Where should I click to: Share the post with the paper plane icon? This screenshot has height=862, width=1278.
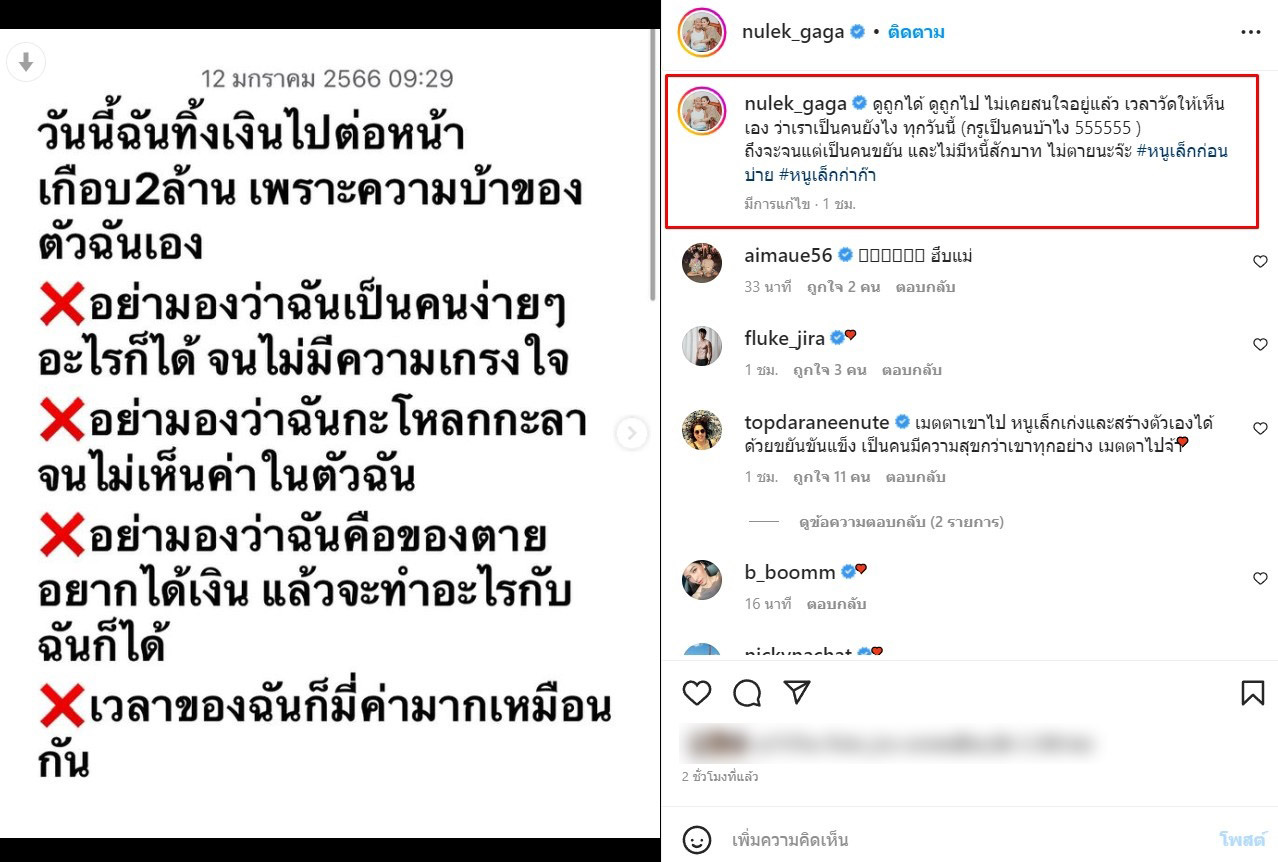(796, 692)
